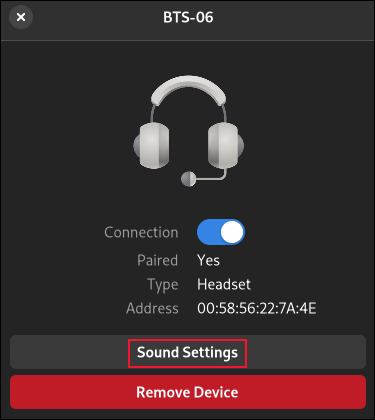Click the MAC address 00:58:56:22:7A:4E
The width and height of the screenshot is (375, 420).
[257, 308]
